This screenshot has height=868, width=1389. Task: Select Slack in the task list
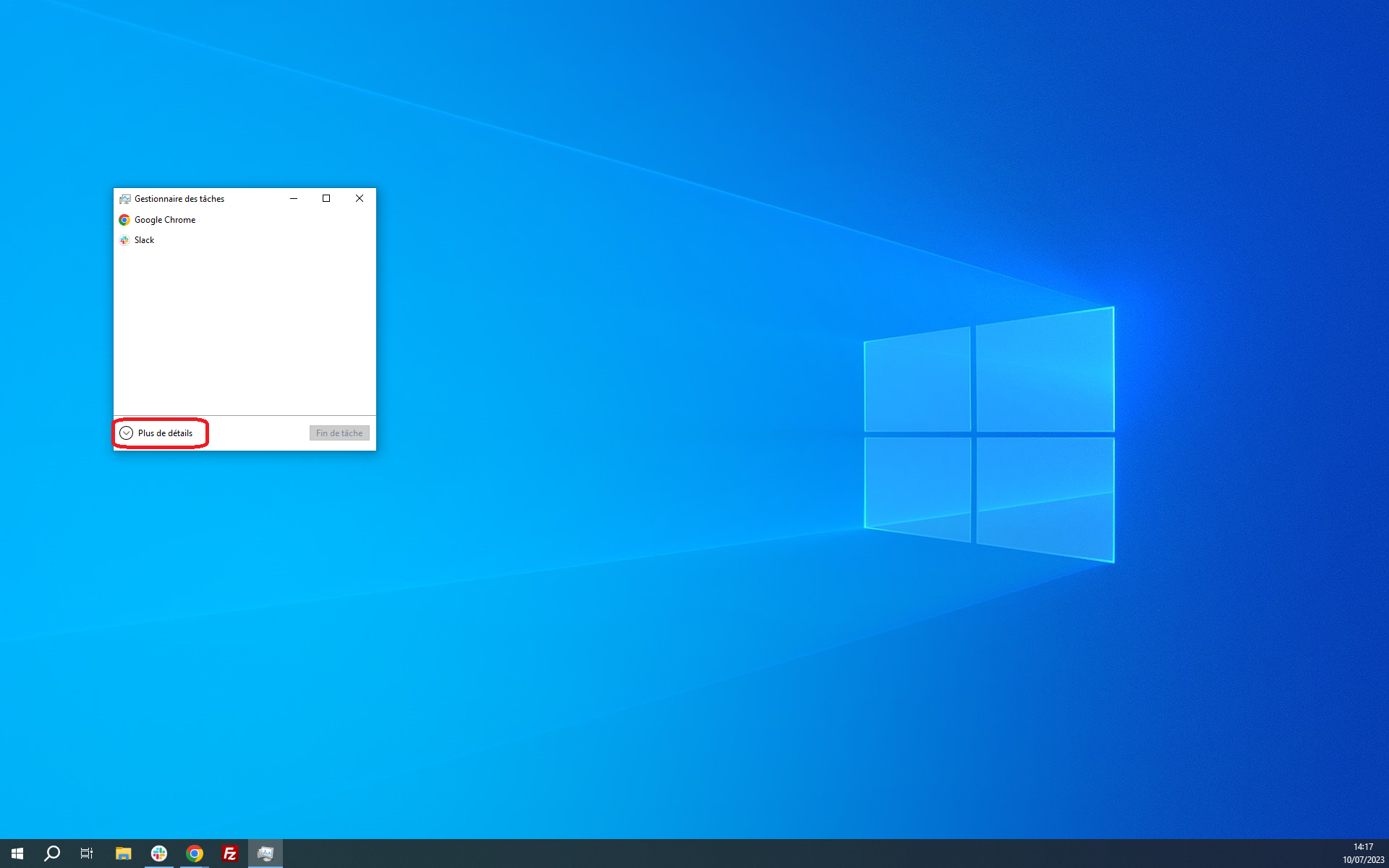click(144, 240)
